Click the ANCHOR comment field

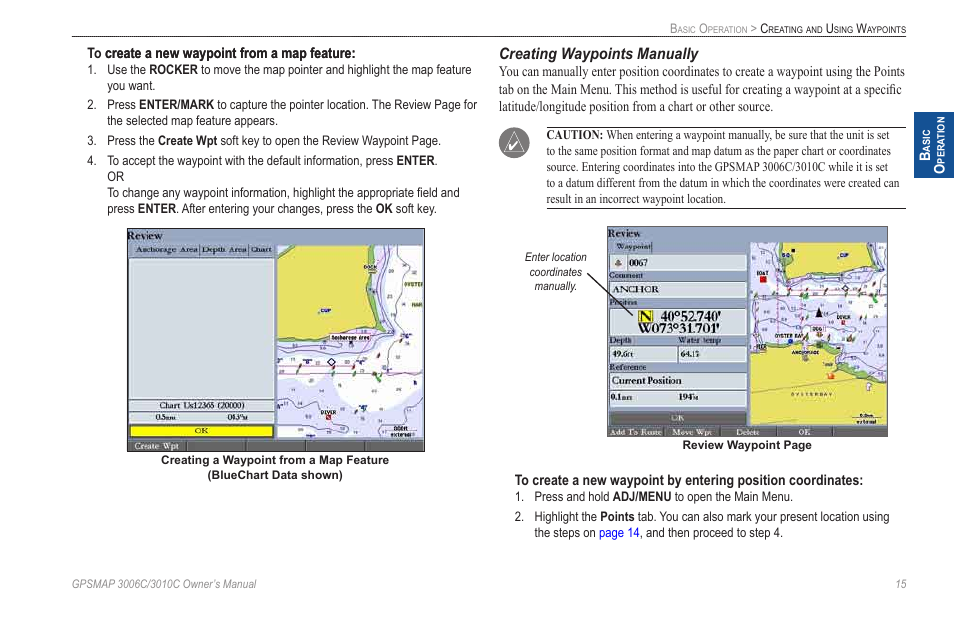(x=678, y=290)
